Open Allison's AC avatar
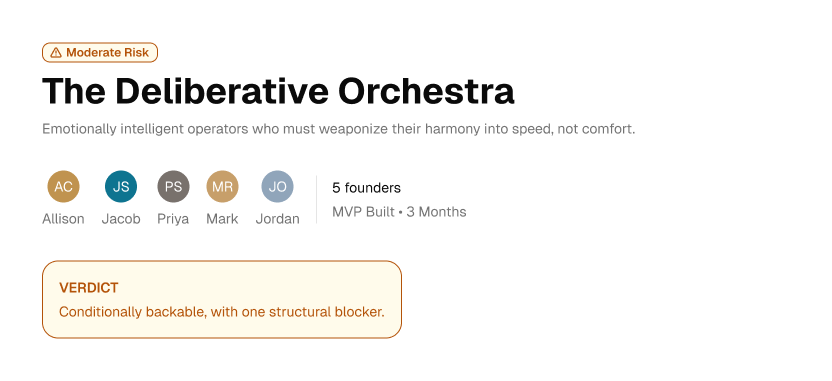Screen dimensions: 832x381 click(63, 187)
